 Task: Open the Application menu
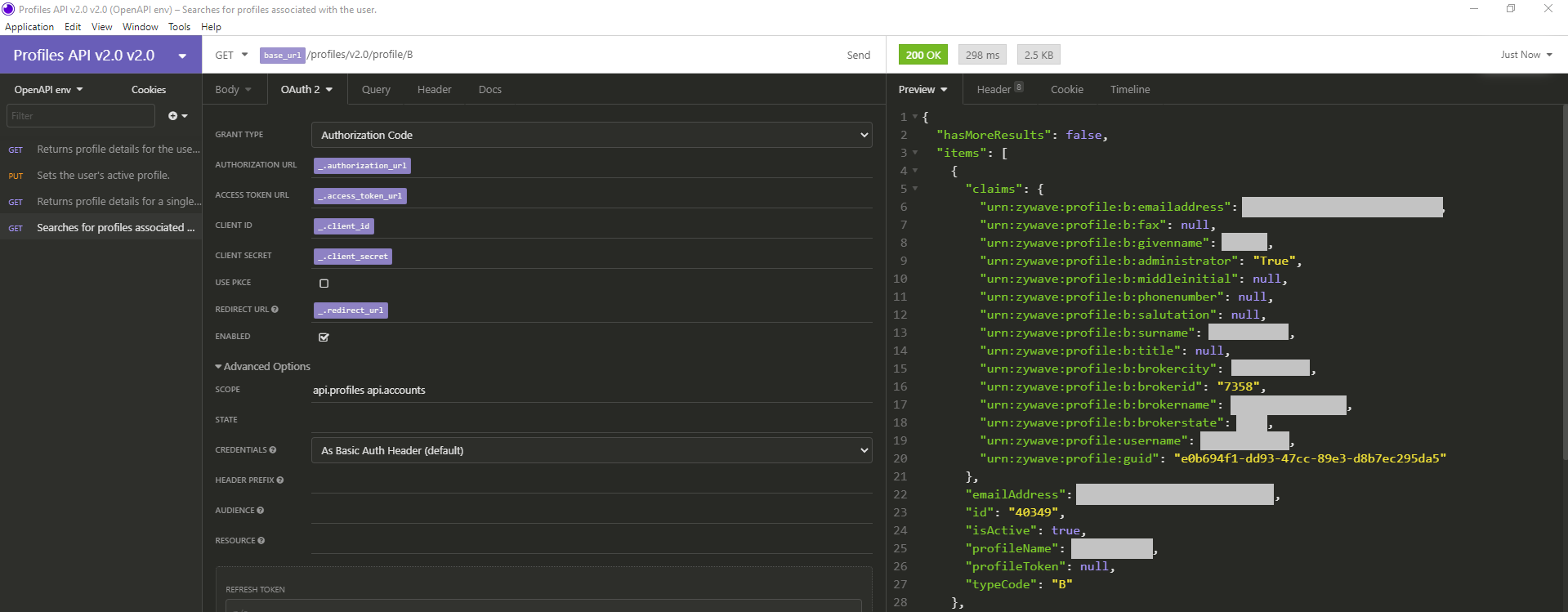pos(29,27)
